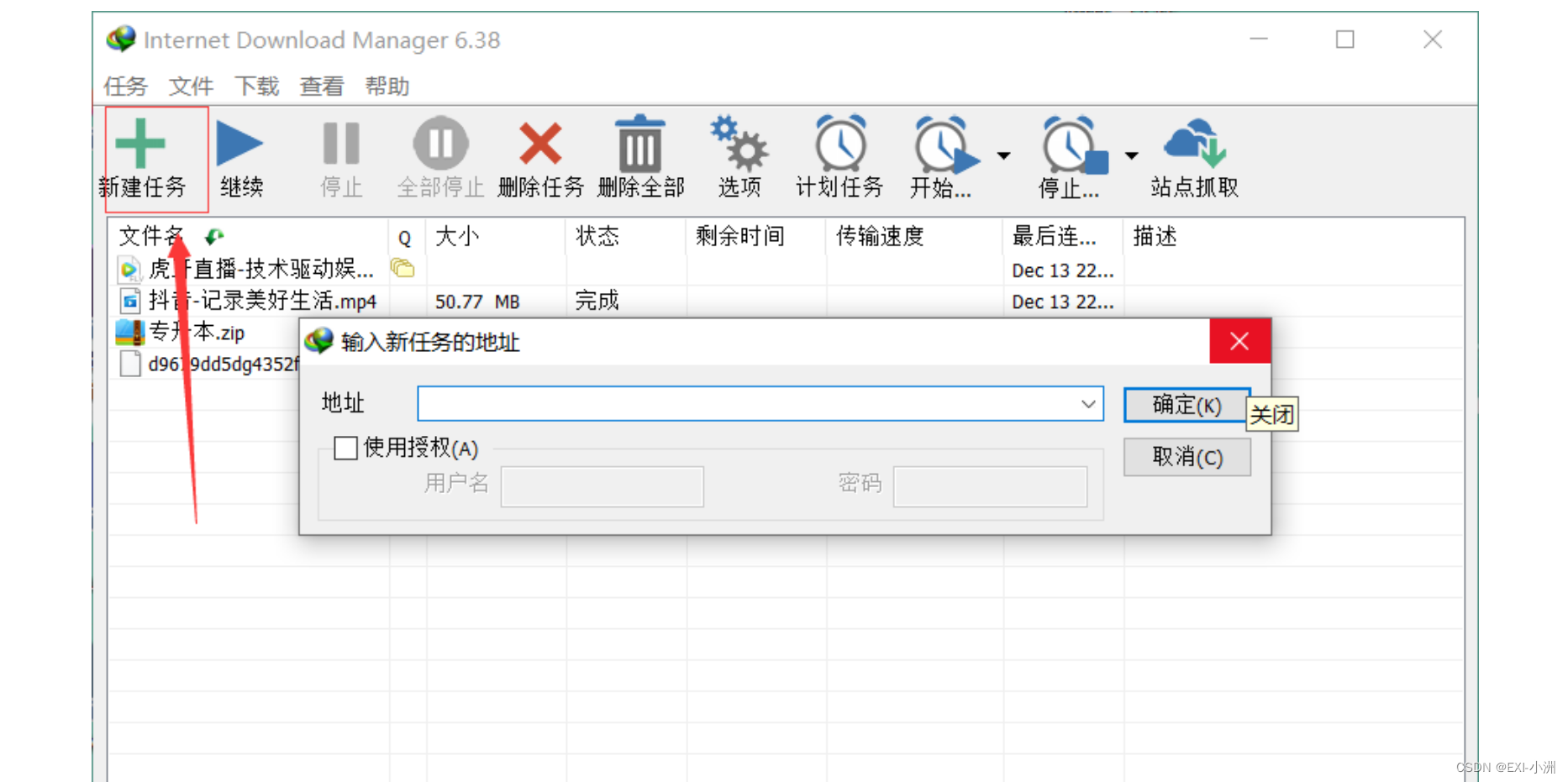
Task: Open 选项 settings gears icon
Action: click(x=739, y=143)
